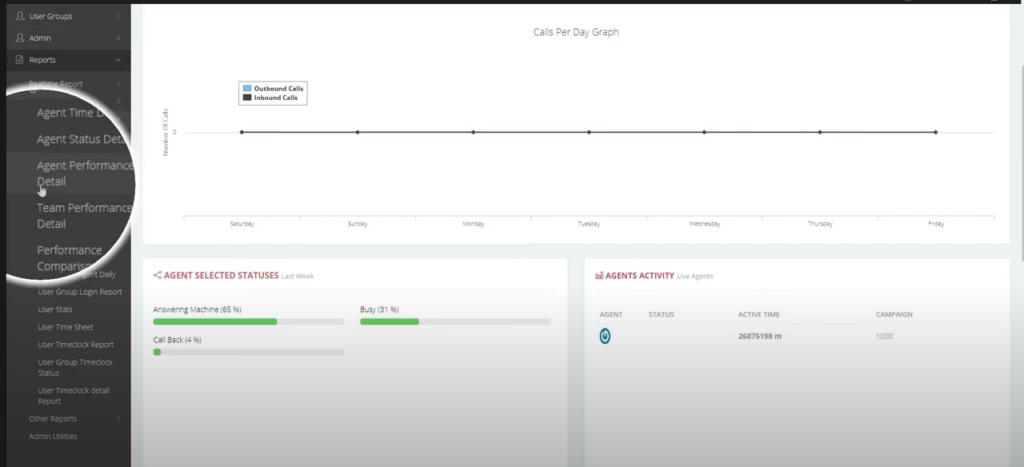Image resolution: width=1024 pixels, height=467 pixels.
Task: Click the Busy (31 %) label
Action: pos(379,309)
